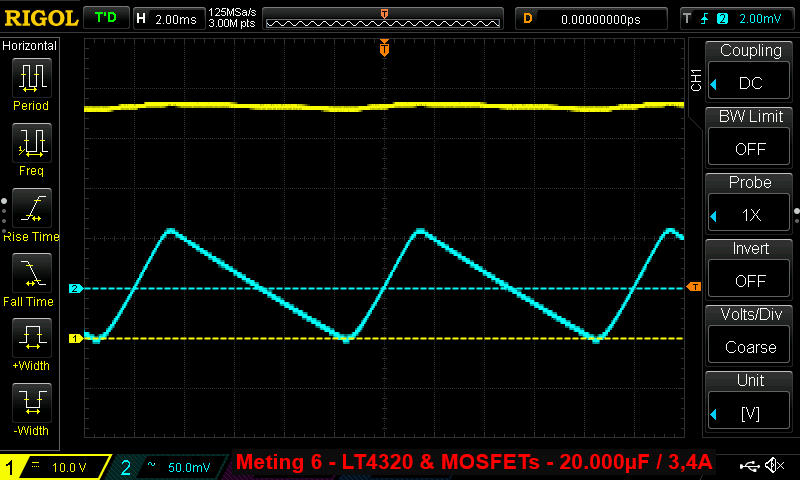
Task: Click the waveform memory overview bar
Action: coord(383,19)
